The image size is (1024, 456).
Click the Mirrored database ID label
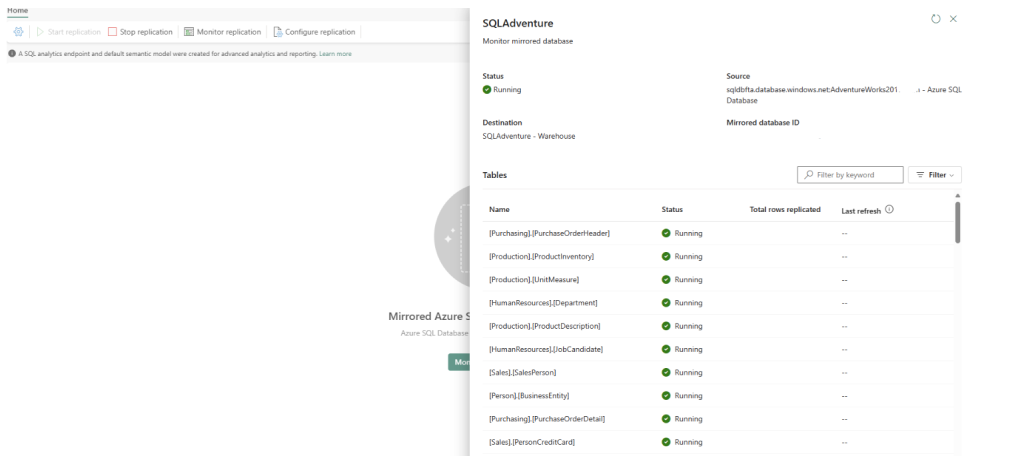point(763,122)
